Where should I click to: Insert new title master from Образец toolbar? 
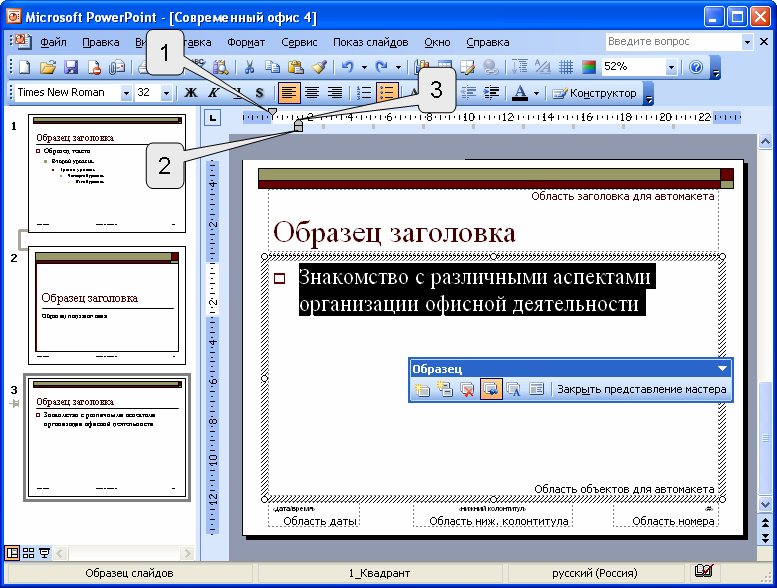click(444, 389)
